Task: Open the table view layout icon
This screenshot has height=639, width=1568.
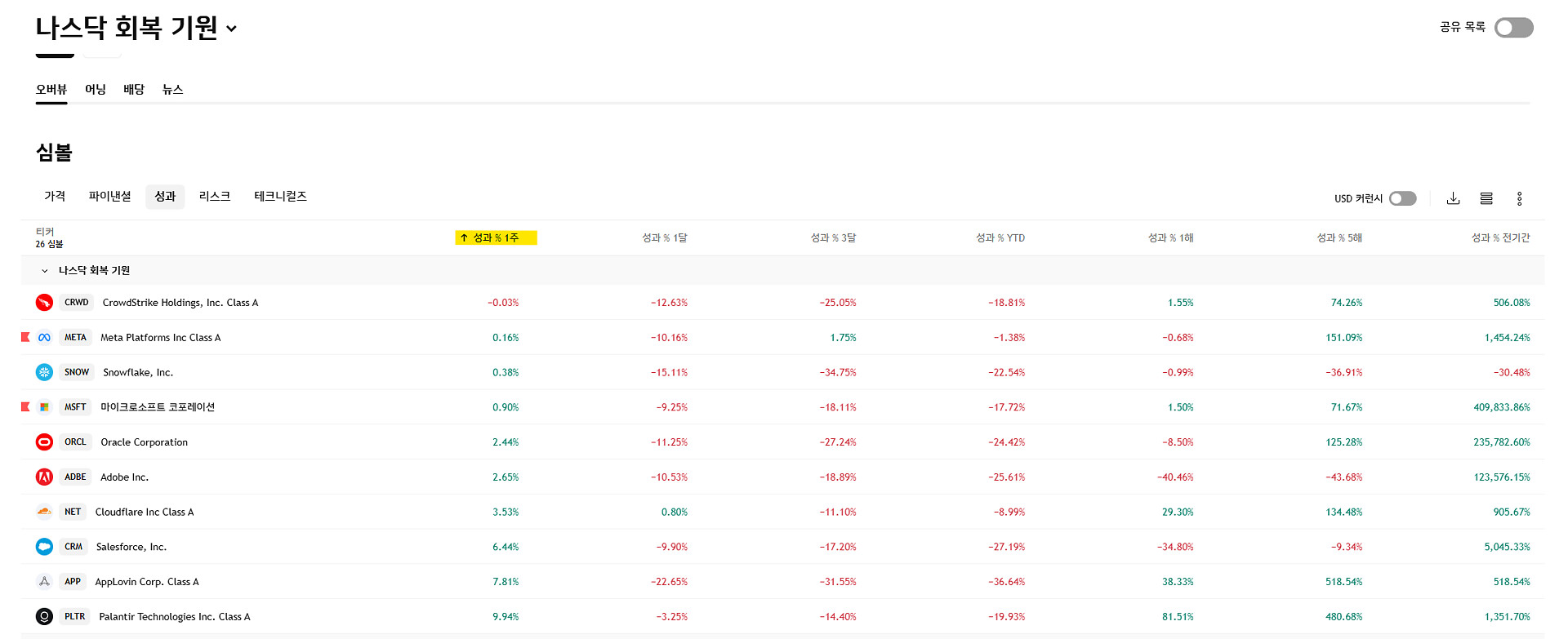Action: pyautogui.click(x=1486, y=198)
